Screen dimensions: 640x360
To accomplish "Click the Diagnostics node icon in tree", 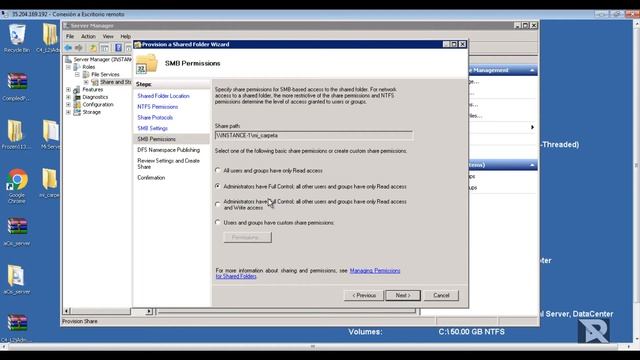I will click(x=77, y=97).
